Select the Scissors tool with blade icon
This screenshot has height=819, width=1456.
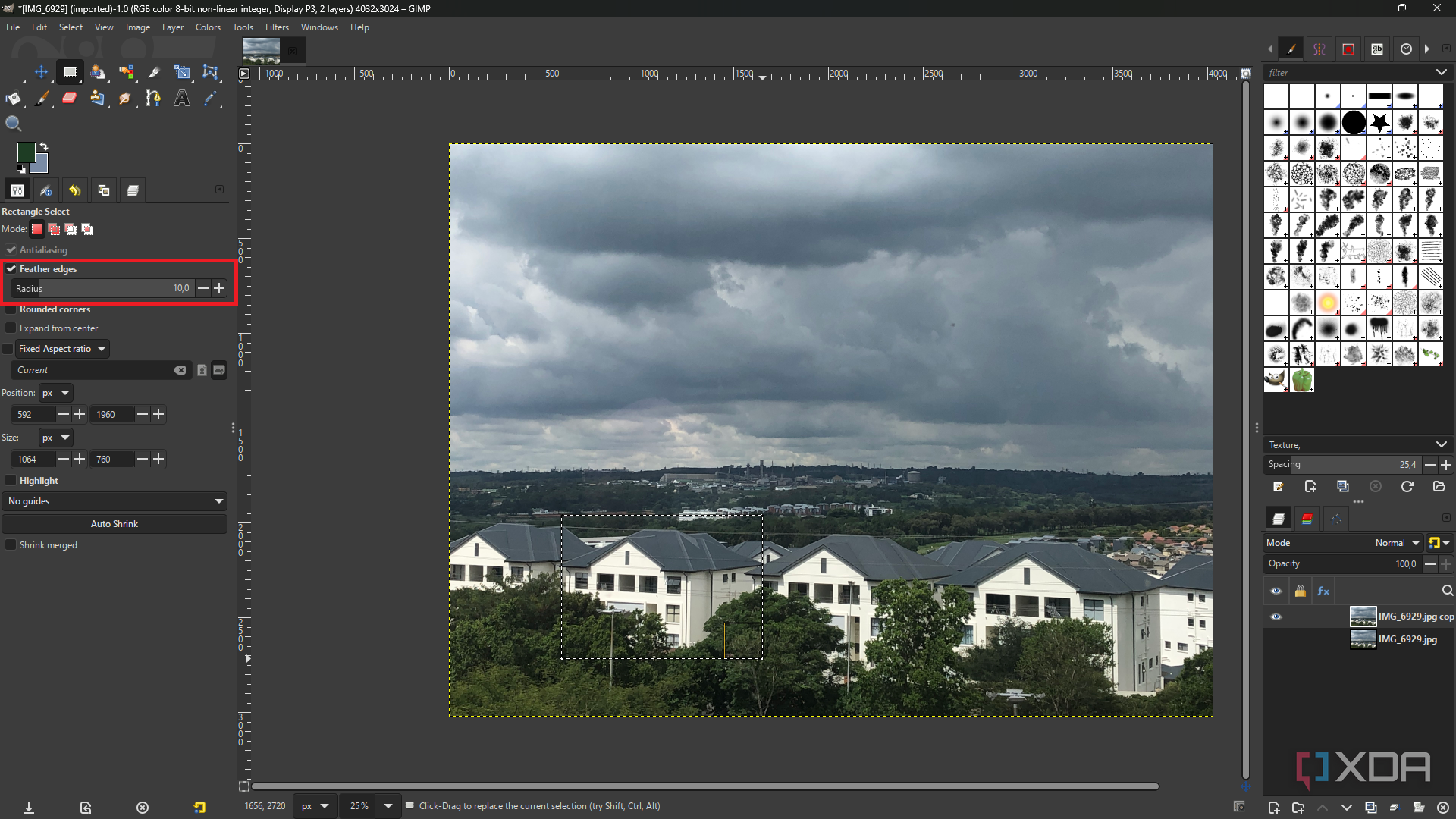pos(154,72)
